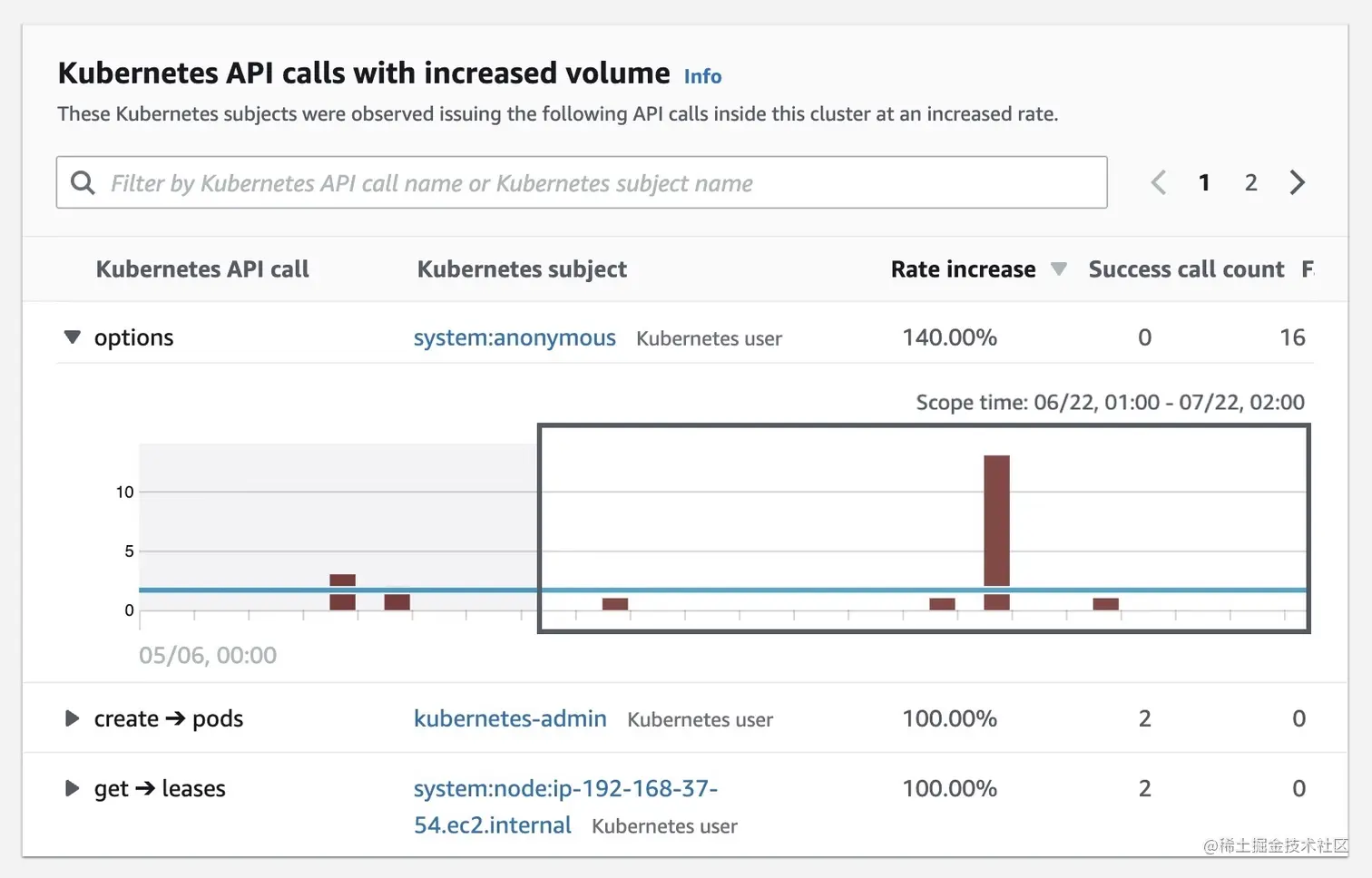Go to previous page arrow
1372x878 pixels.
click(1159, 182)
